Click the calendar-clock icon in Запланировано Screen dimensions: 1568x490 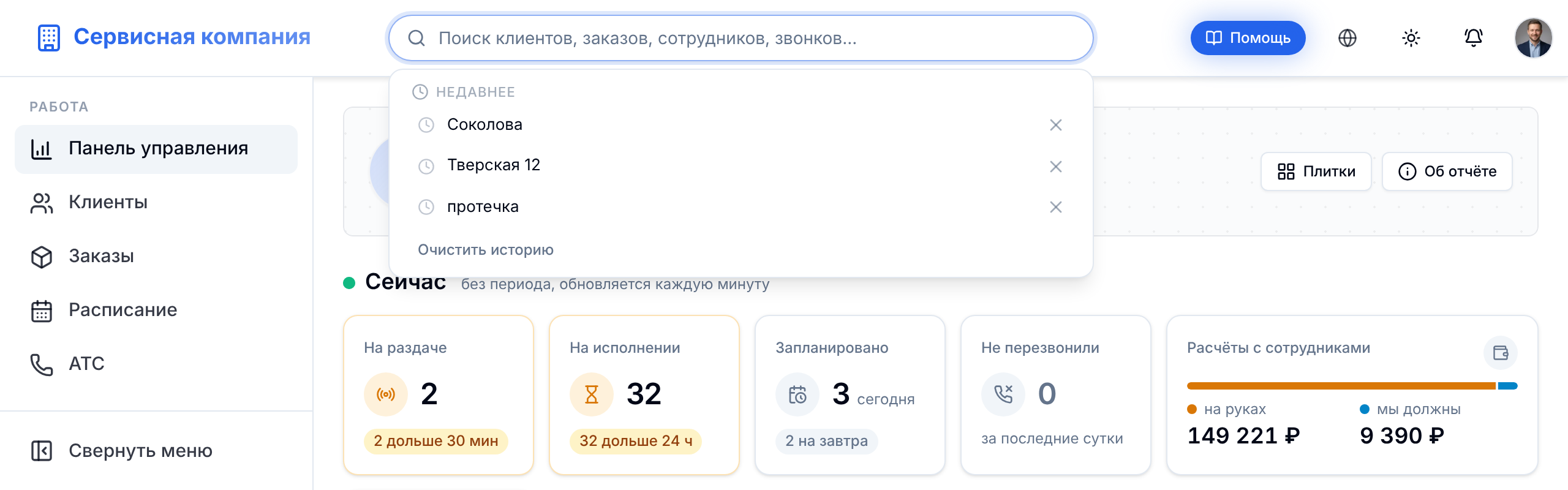pos(797,394)
